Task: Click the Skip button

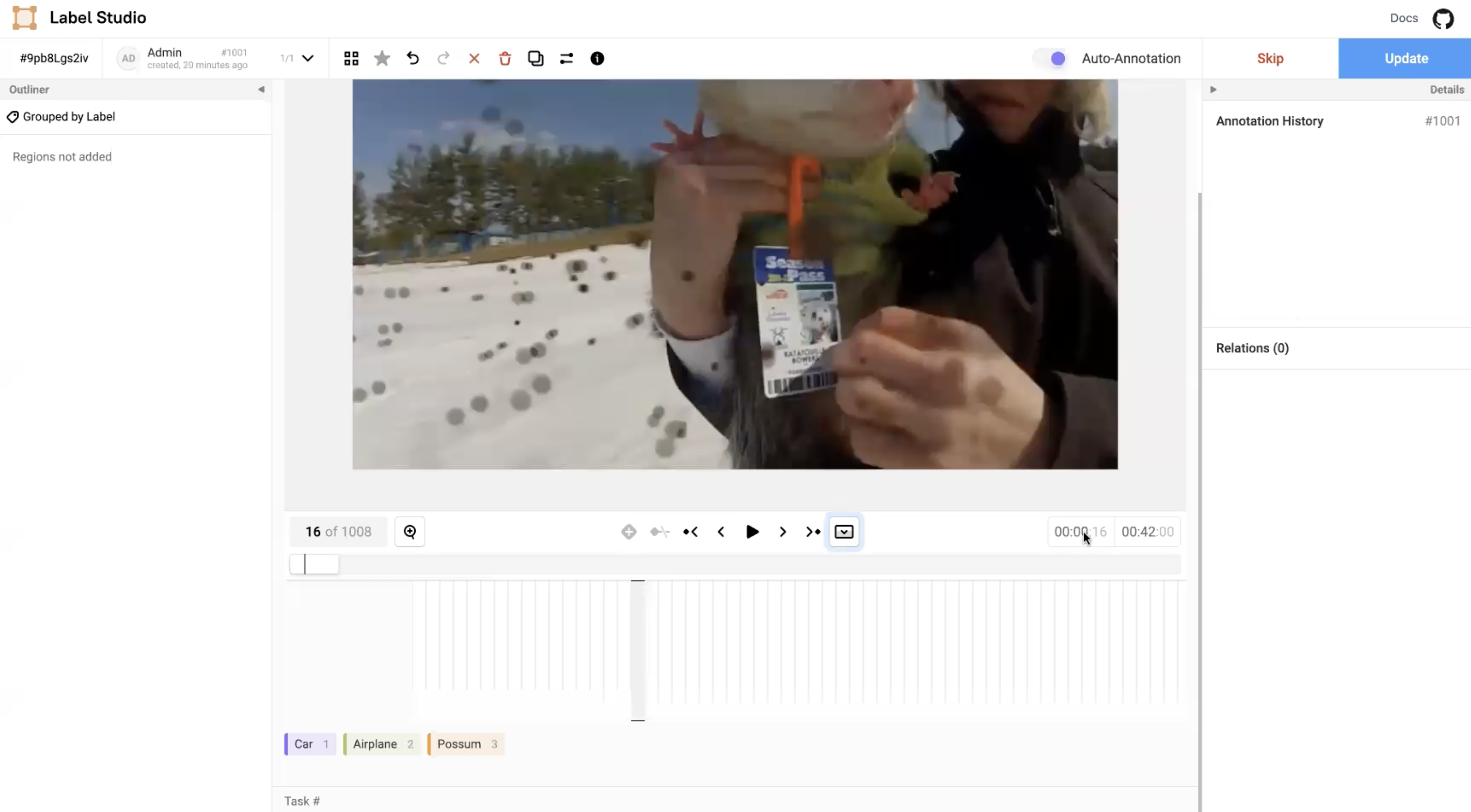Action: [1270, 58]
